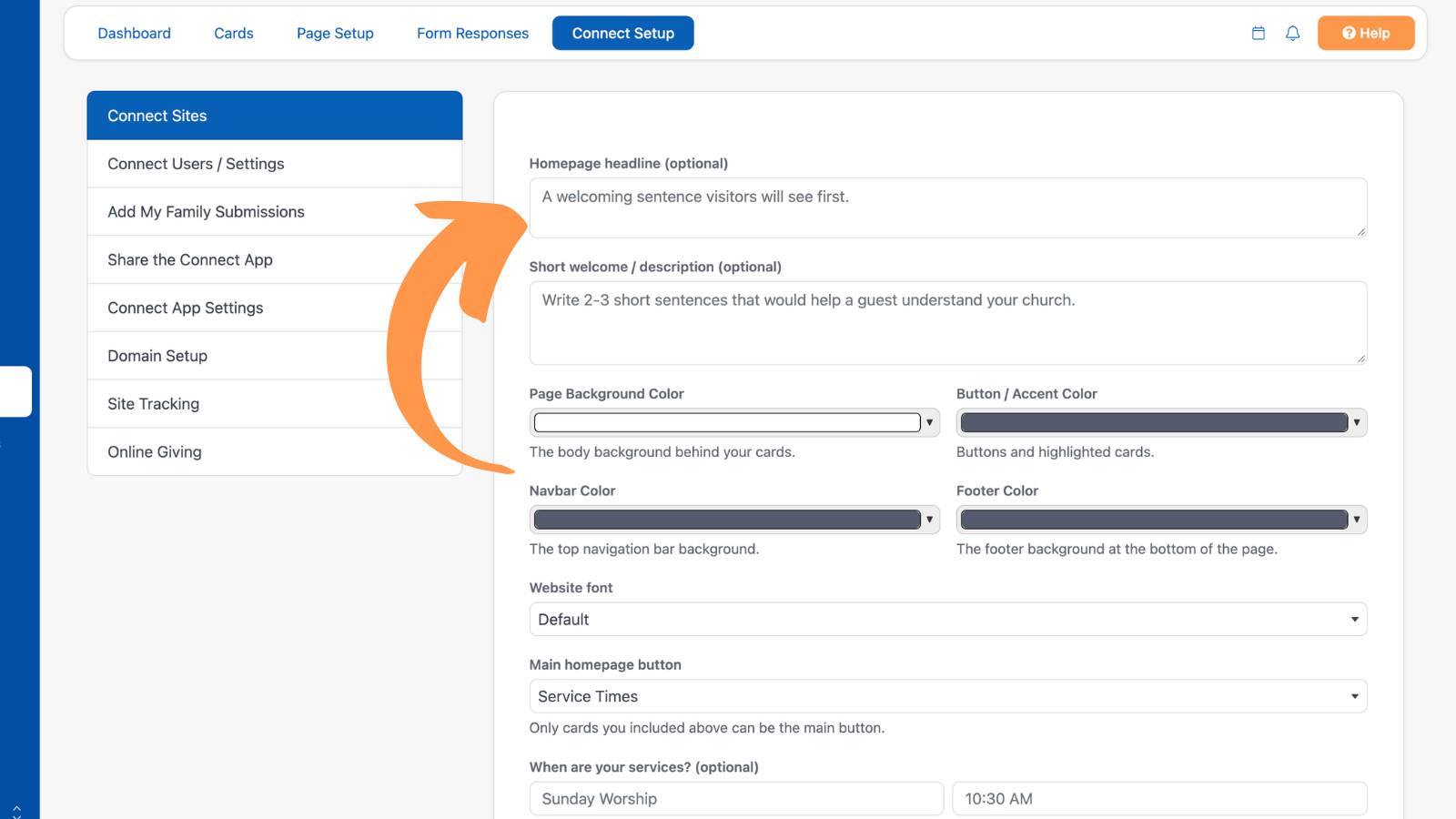The image size is (1456, 819).
Task: Open the notifications bell icon
Action: point(1292,34)
